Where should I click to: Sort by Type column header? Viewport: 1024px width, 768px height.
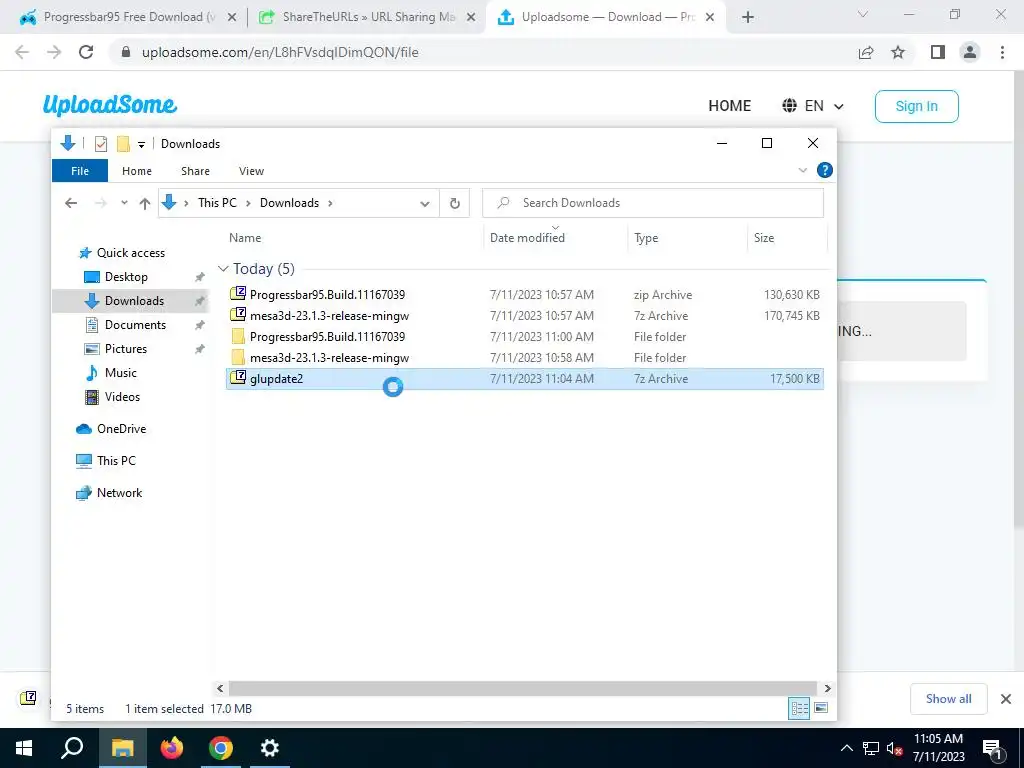(646, 238)
